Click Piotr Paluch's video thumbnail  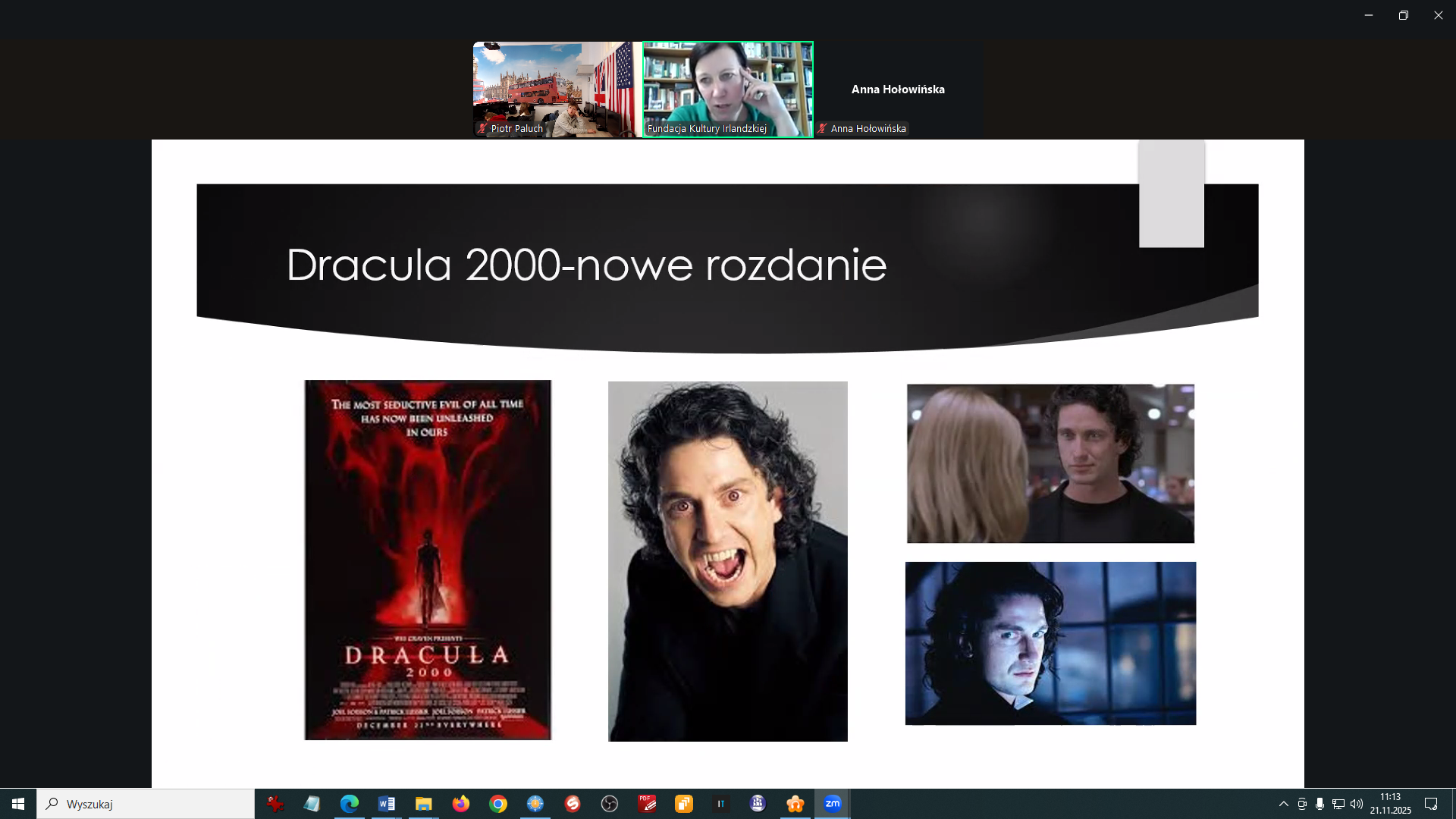(x=557, y=89)
